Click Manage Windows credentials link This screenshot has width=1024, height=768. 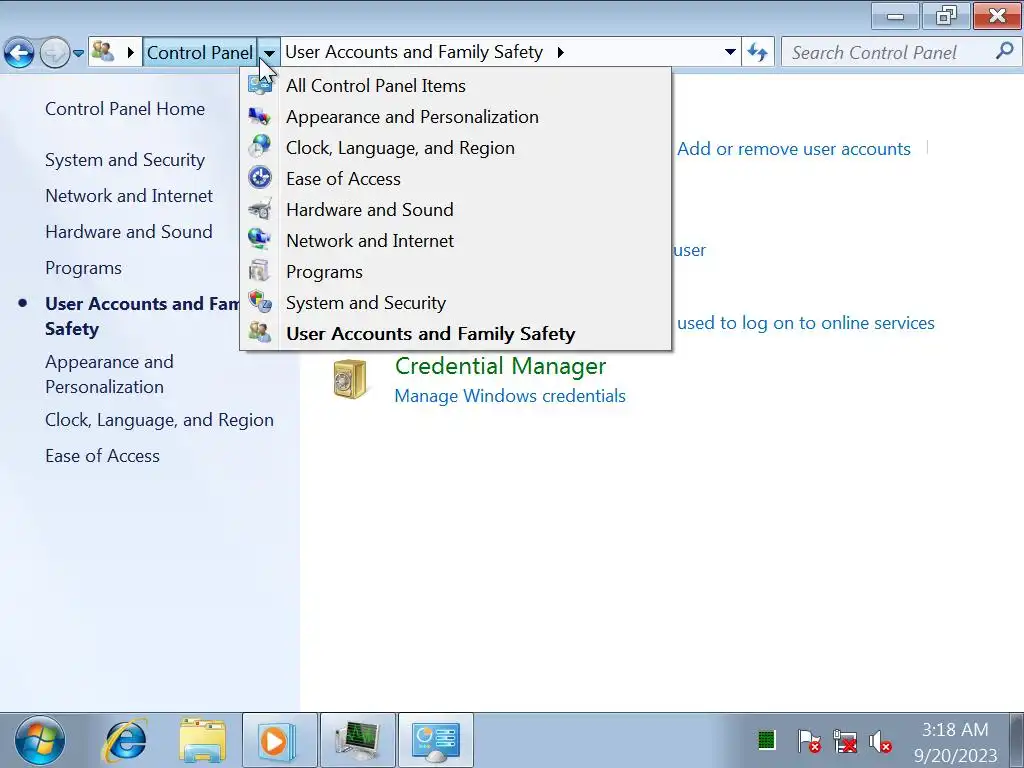510,396
